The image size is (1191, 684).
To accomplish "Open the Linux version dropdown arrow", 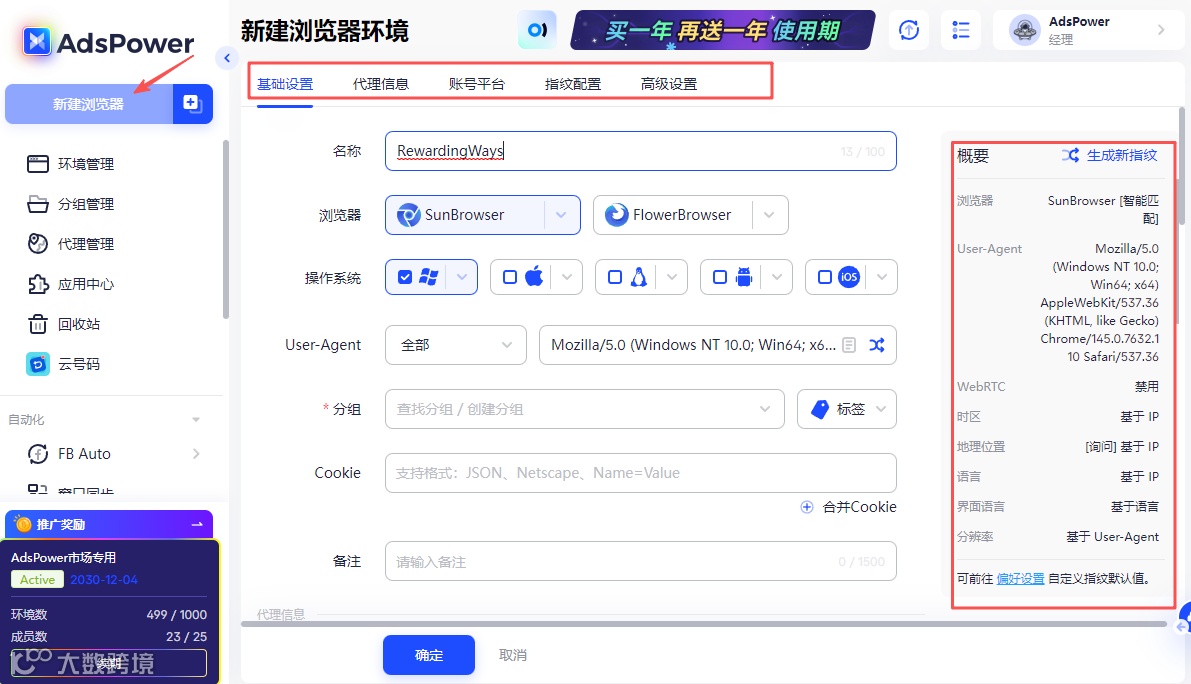I will (x=671, y=277).
